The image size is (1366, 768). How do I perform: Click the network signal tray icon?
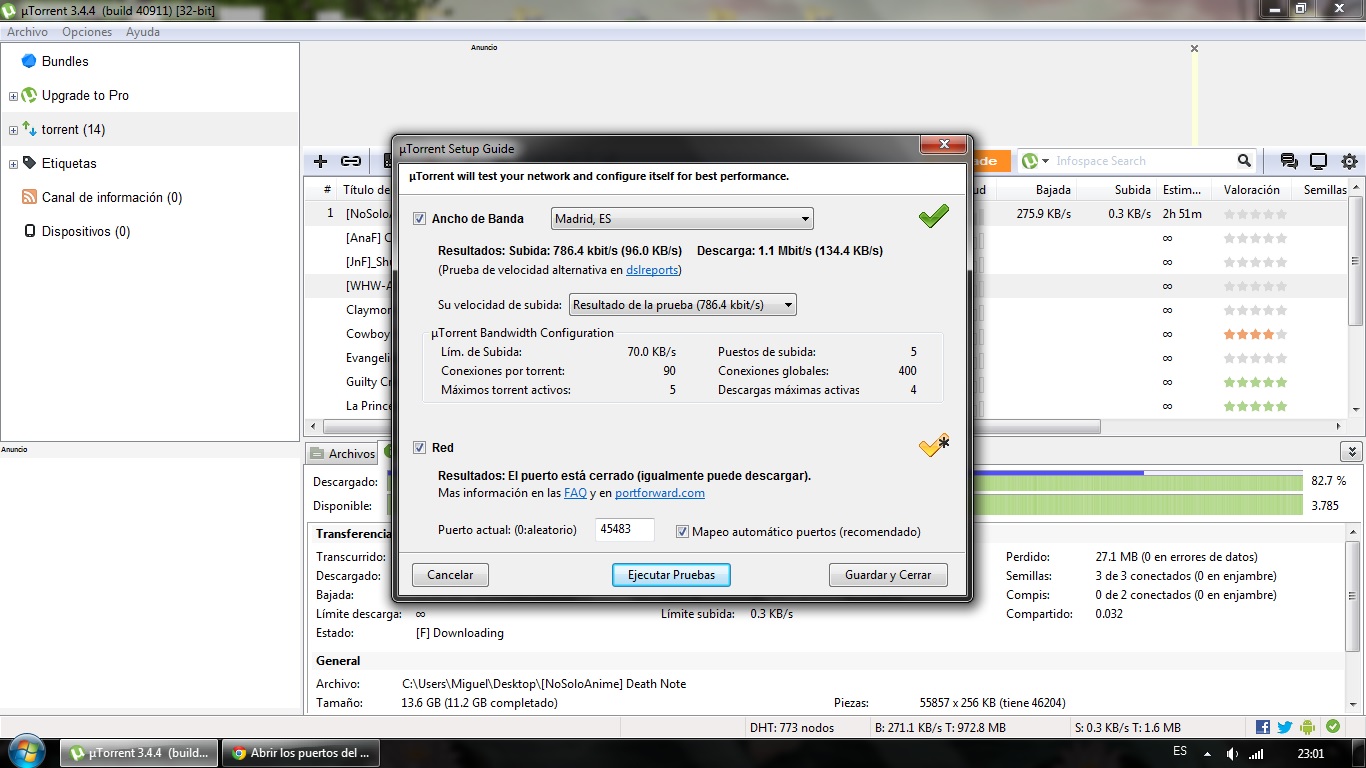(x=1256, y=753)
